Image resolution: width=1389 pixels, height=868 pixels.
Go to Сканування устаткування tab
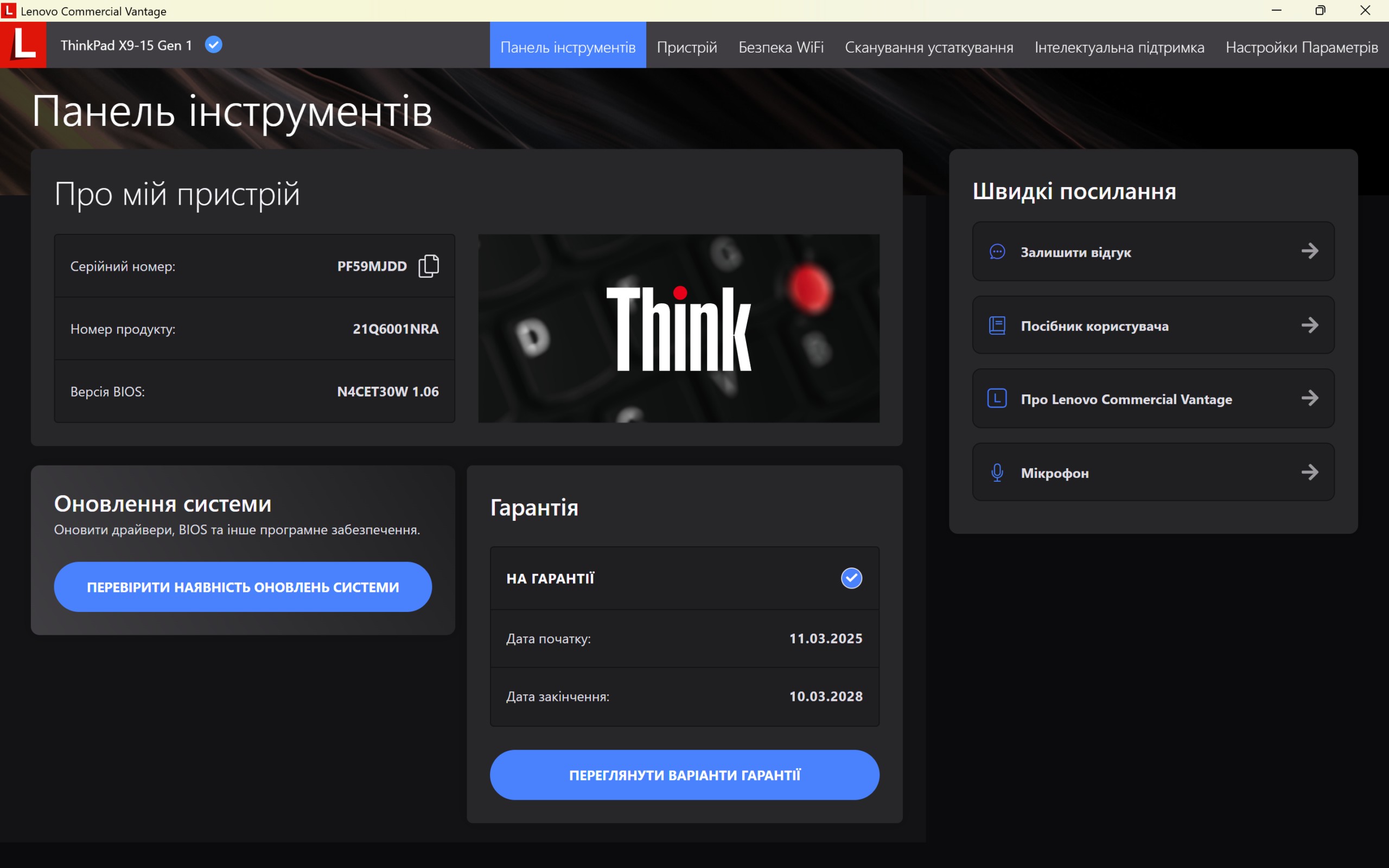point(929,47)
